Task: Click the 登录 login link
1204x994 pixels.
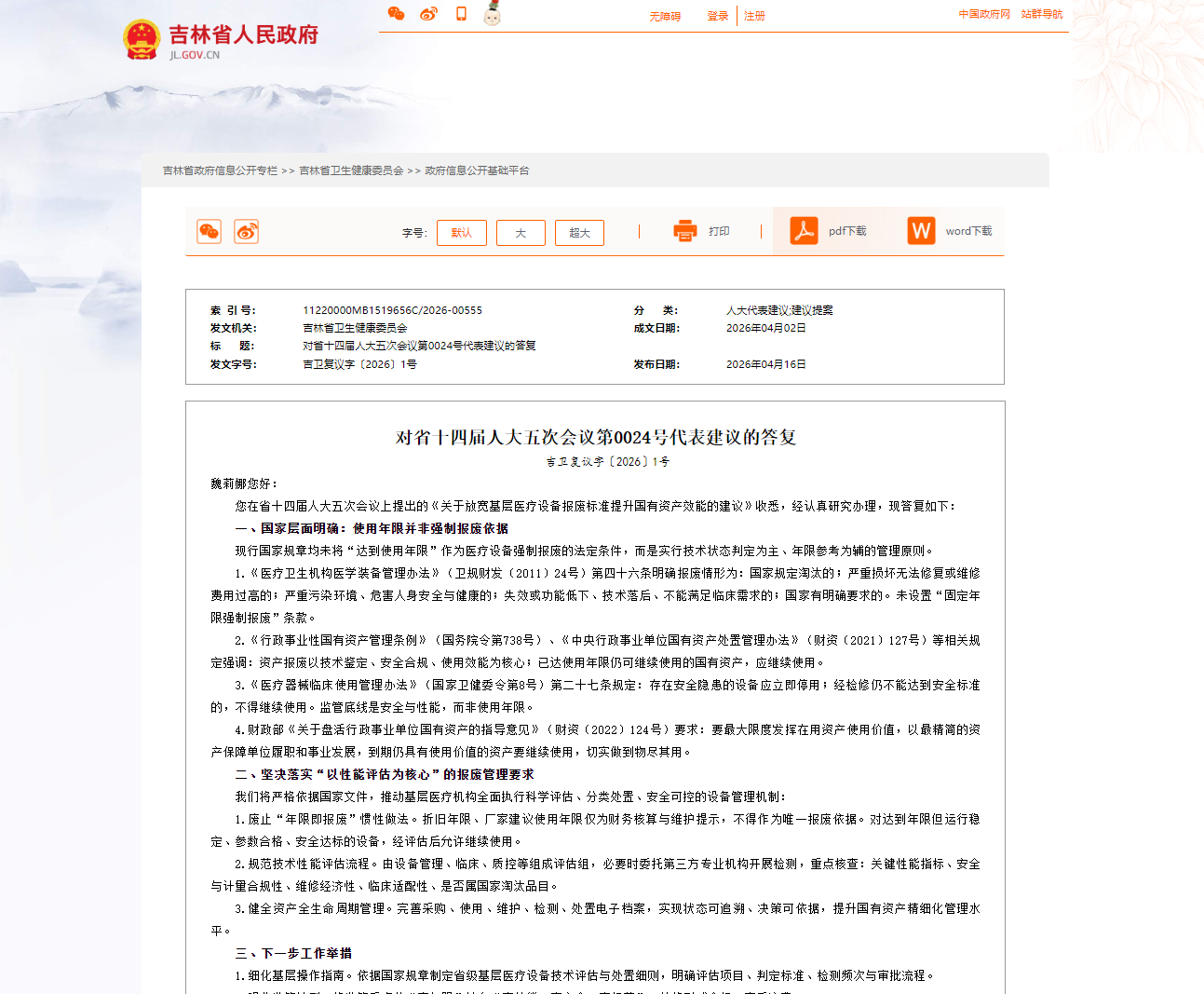Action: click(718, 16)
